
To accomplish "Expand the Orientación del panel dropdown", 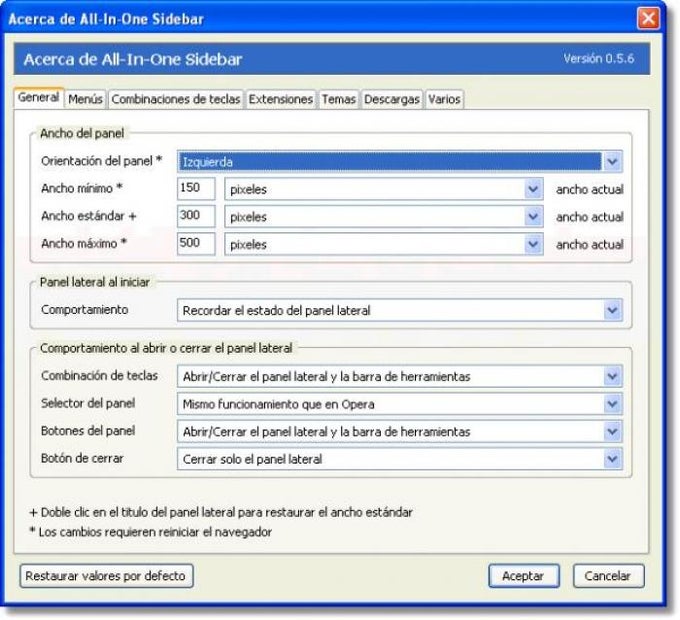I will (x=400, y=162).
